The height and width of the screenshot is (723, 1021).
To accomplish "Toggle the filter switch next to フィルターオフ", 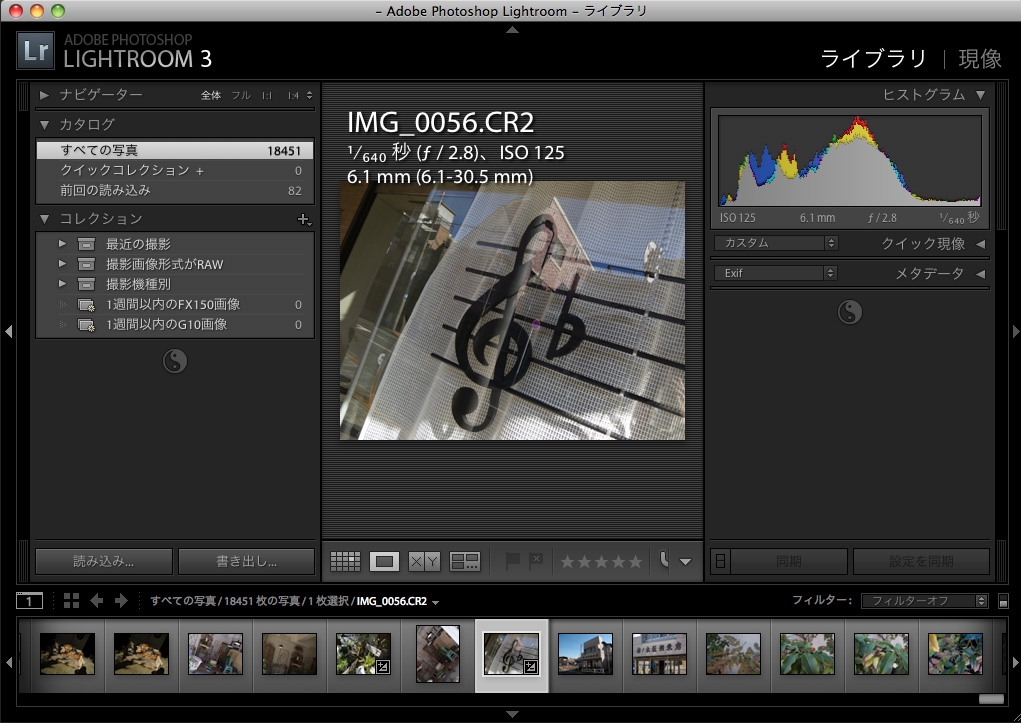I will tap(1003, 601).
